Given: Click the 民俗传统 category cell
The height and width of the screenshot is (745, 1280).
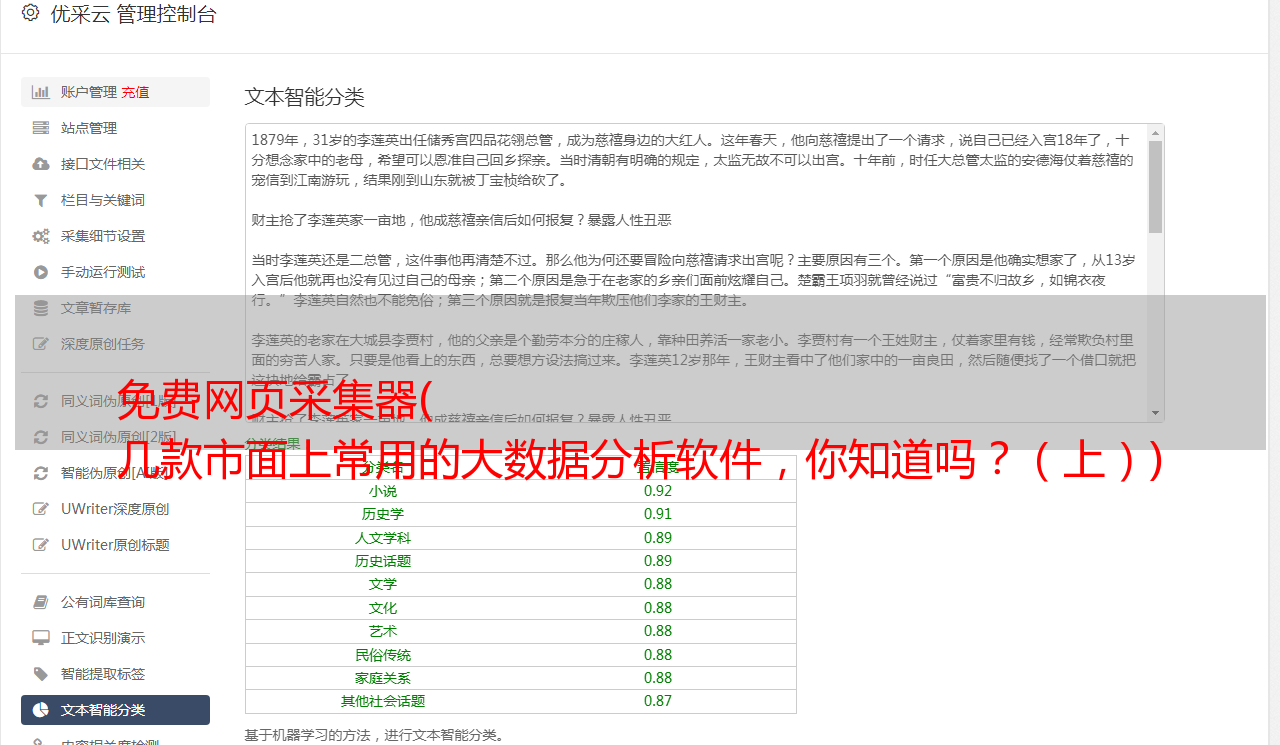Looking at the screenshot, I should click(382, 655).
